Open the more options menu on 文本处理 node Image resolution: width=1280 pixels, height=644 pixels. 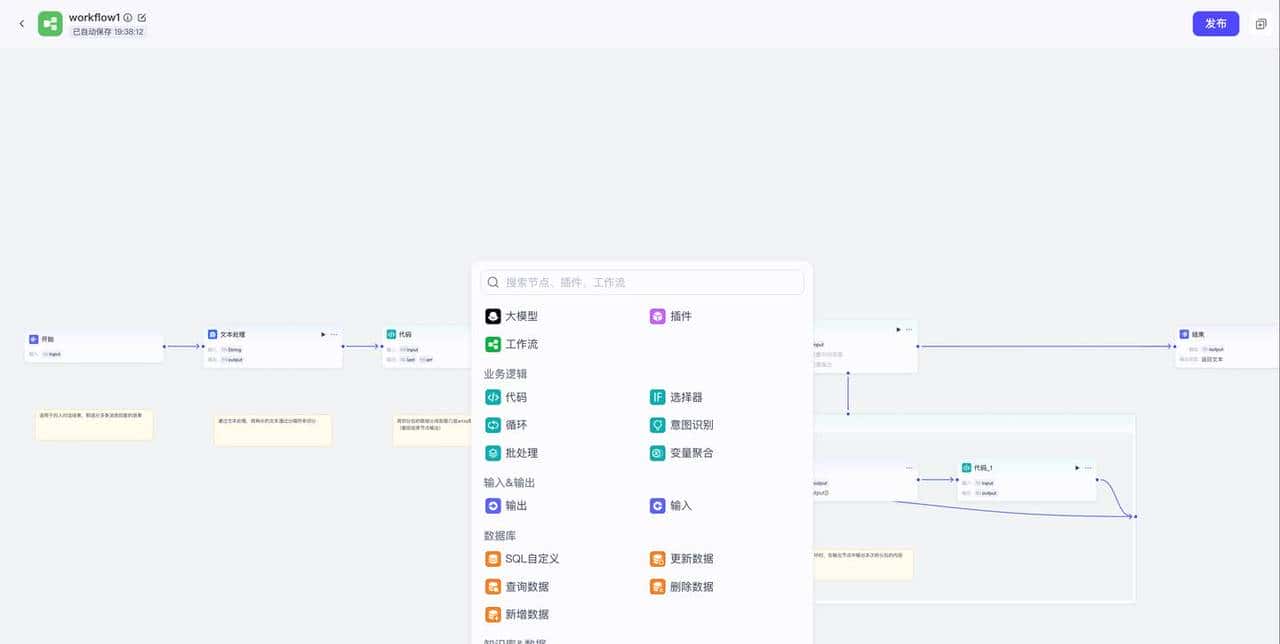click(x=335, y=334)
